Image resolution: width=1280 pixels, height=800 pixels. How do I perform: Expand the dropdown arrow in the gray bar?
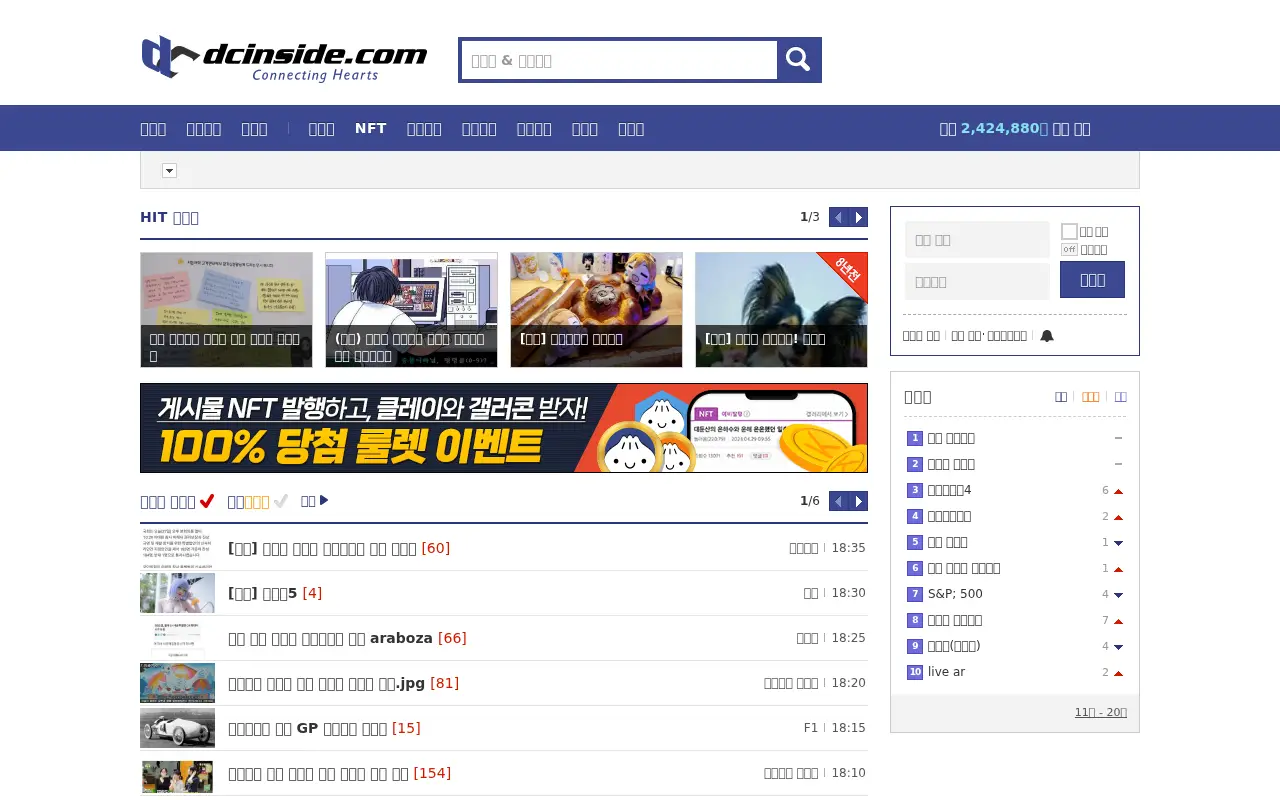[169, 171]
